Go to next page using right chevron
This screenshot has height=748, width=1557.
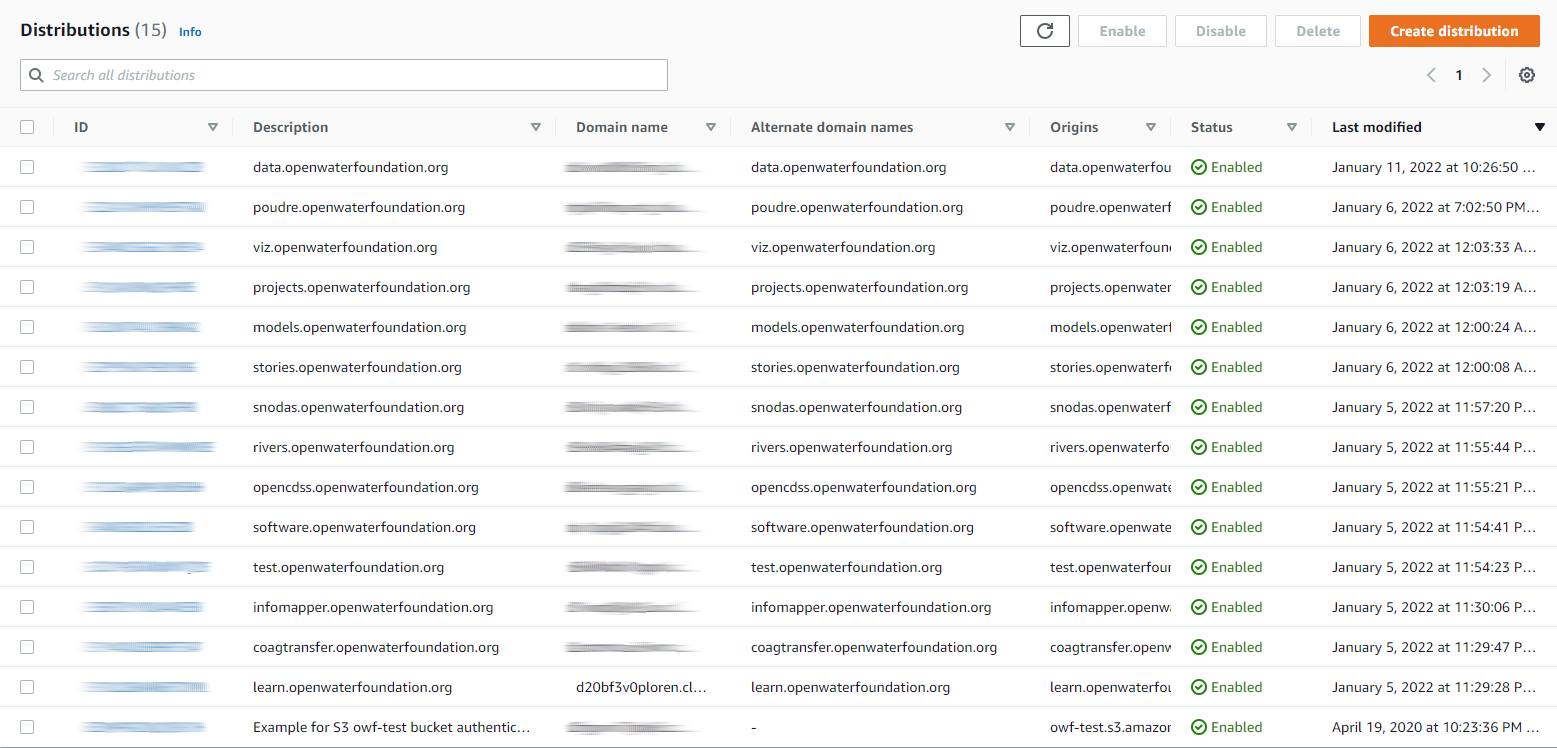point(1487,75)
